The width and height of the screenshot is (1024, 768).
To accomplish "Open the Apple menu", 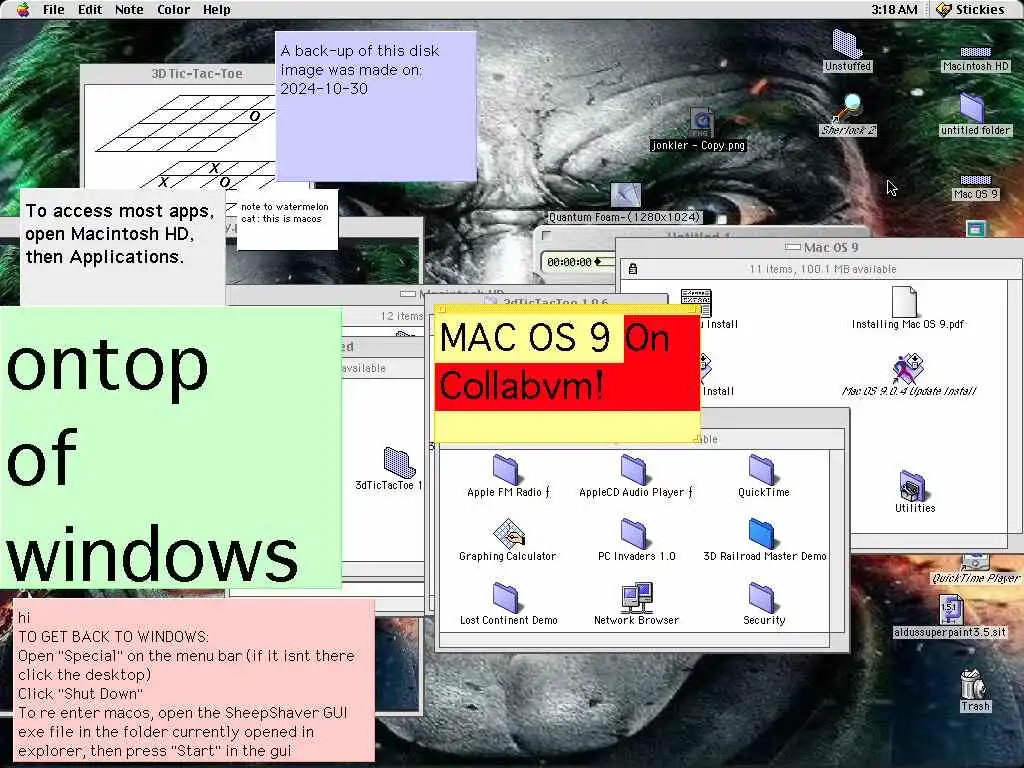I will click(23, 9).
